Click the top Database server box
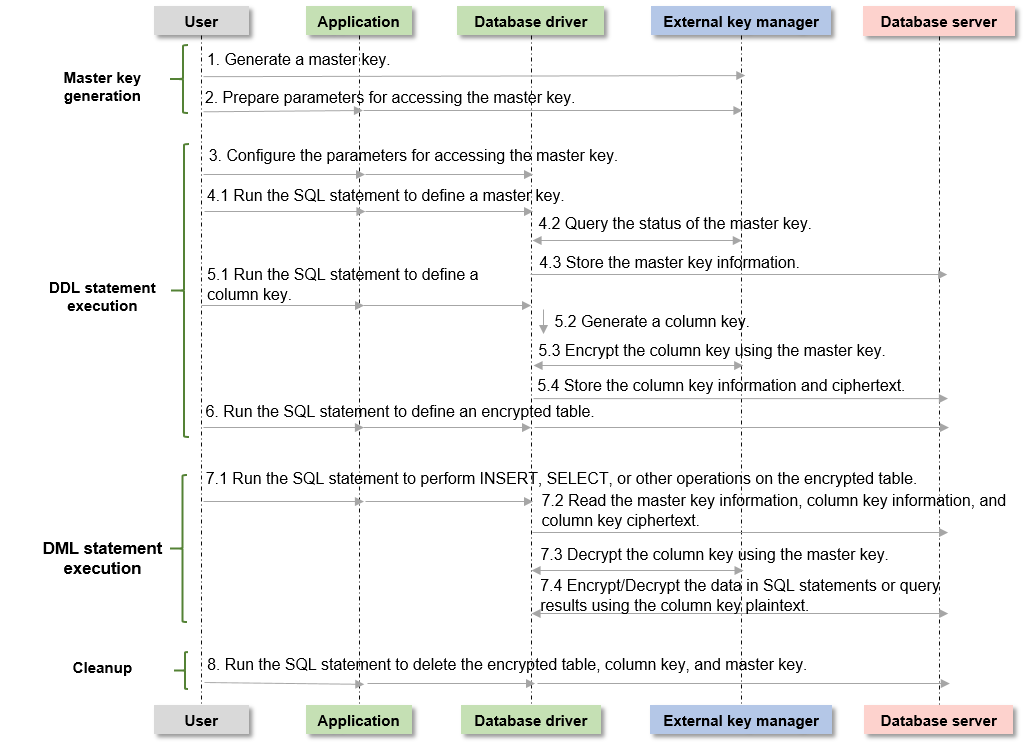The height and width of the screenshot is (743, 1028). 938,21
